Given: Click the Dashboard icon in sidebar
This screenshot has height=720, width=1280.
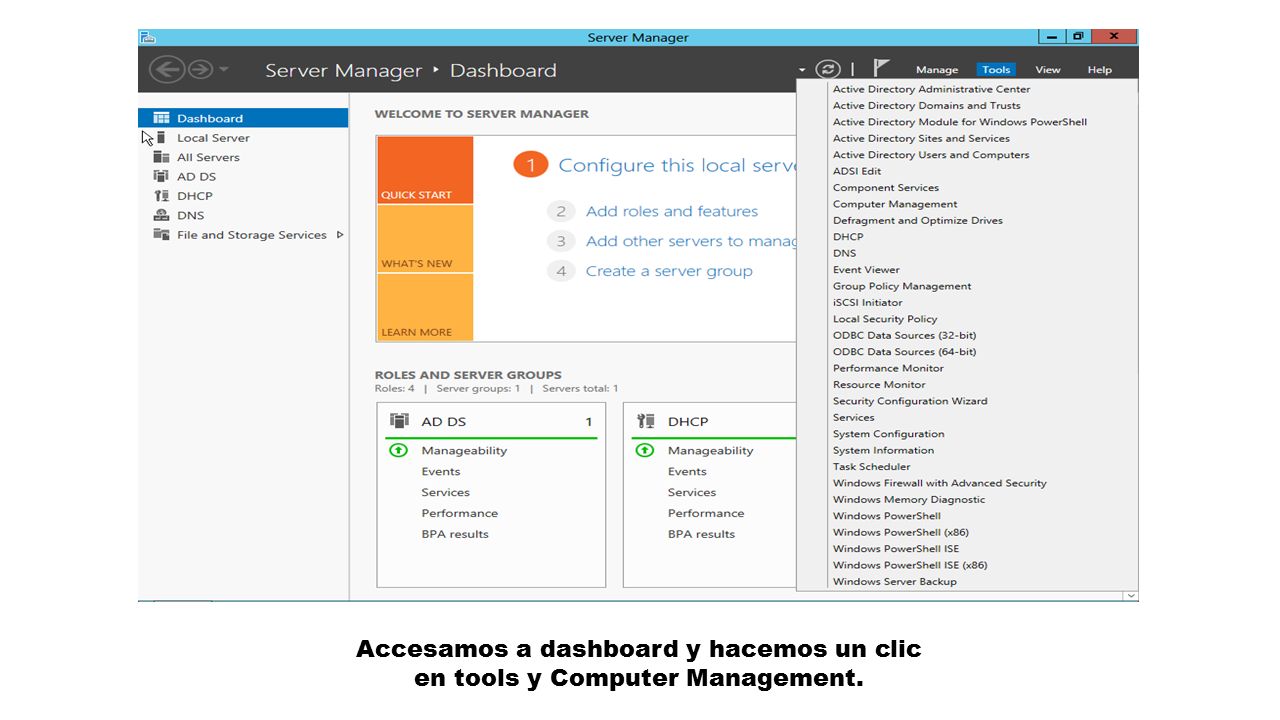Looking at the screenshot, I should [x=160, y=118].
